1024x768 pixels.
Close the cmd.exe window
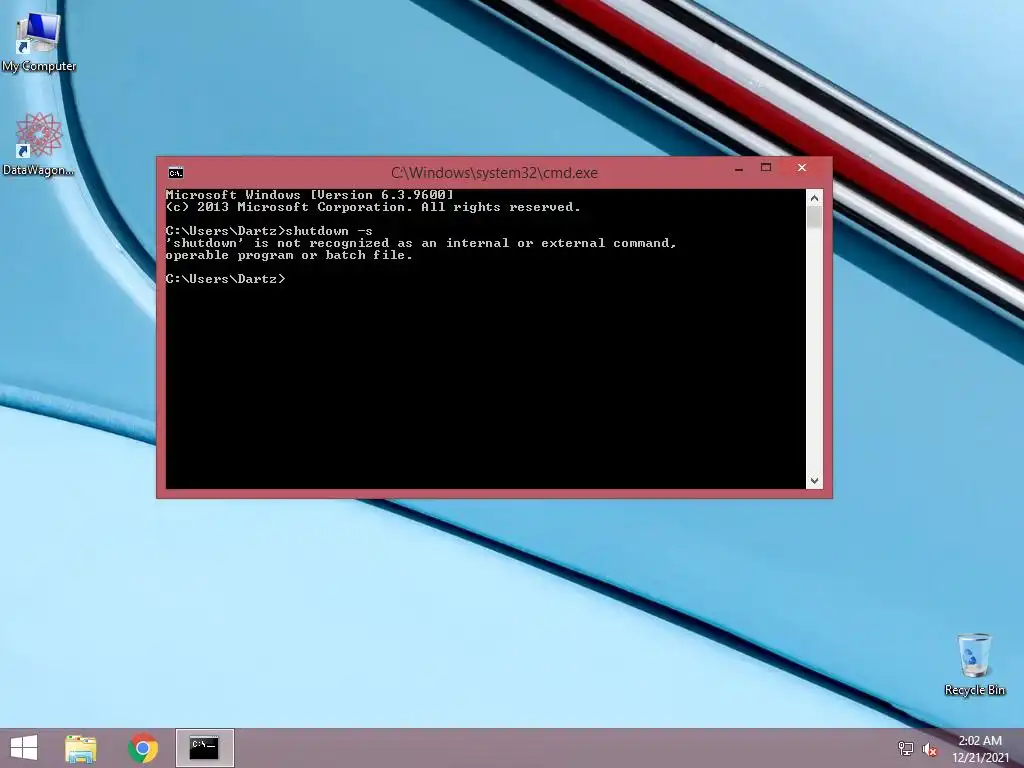[x=802, y=168]
